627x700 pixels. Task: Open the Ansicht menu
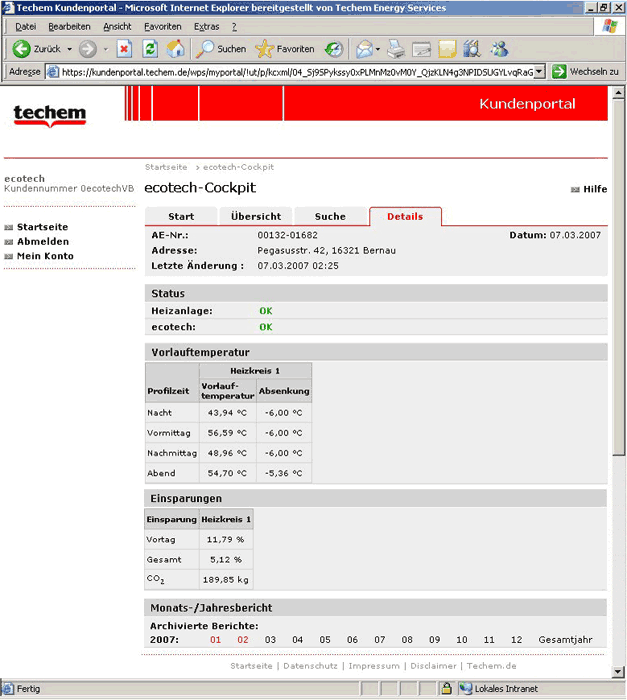point(117,27)
